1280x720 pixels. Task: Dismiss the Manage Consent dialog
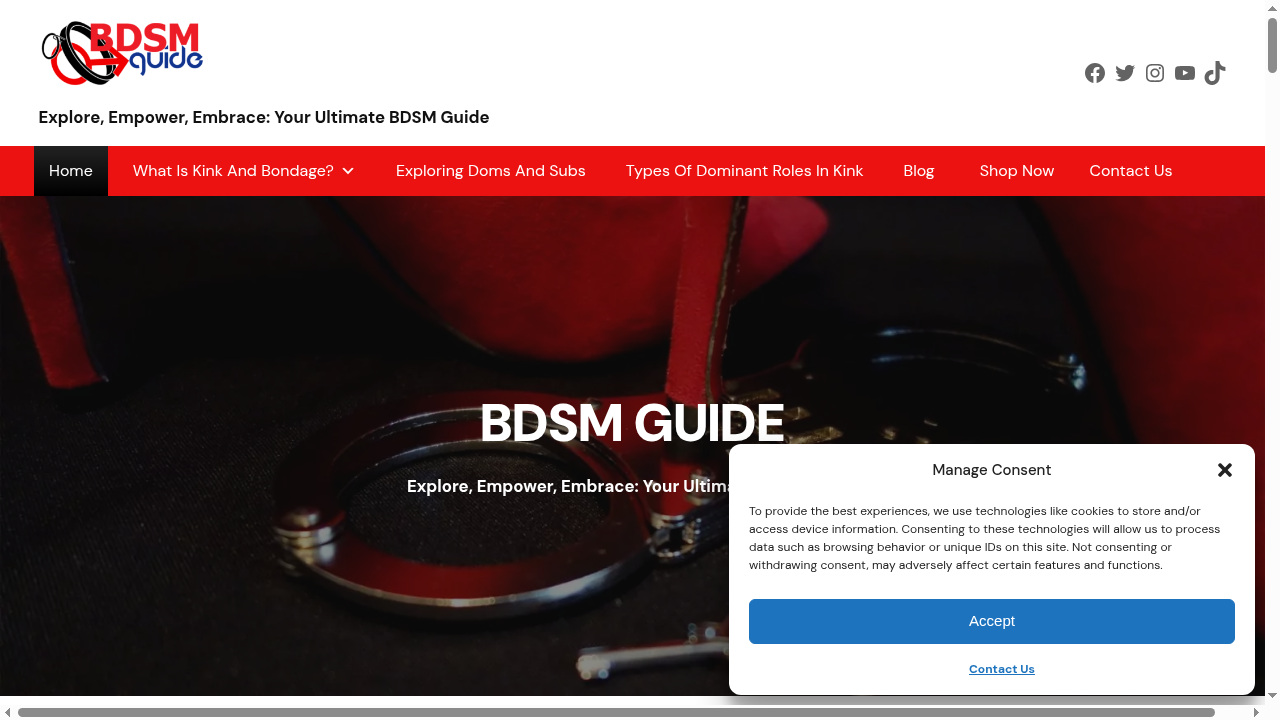(1224, 470)
